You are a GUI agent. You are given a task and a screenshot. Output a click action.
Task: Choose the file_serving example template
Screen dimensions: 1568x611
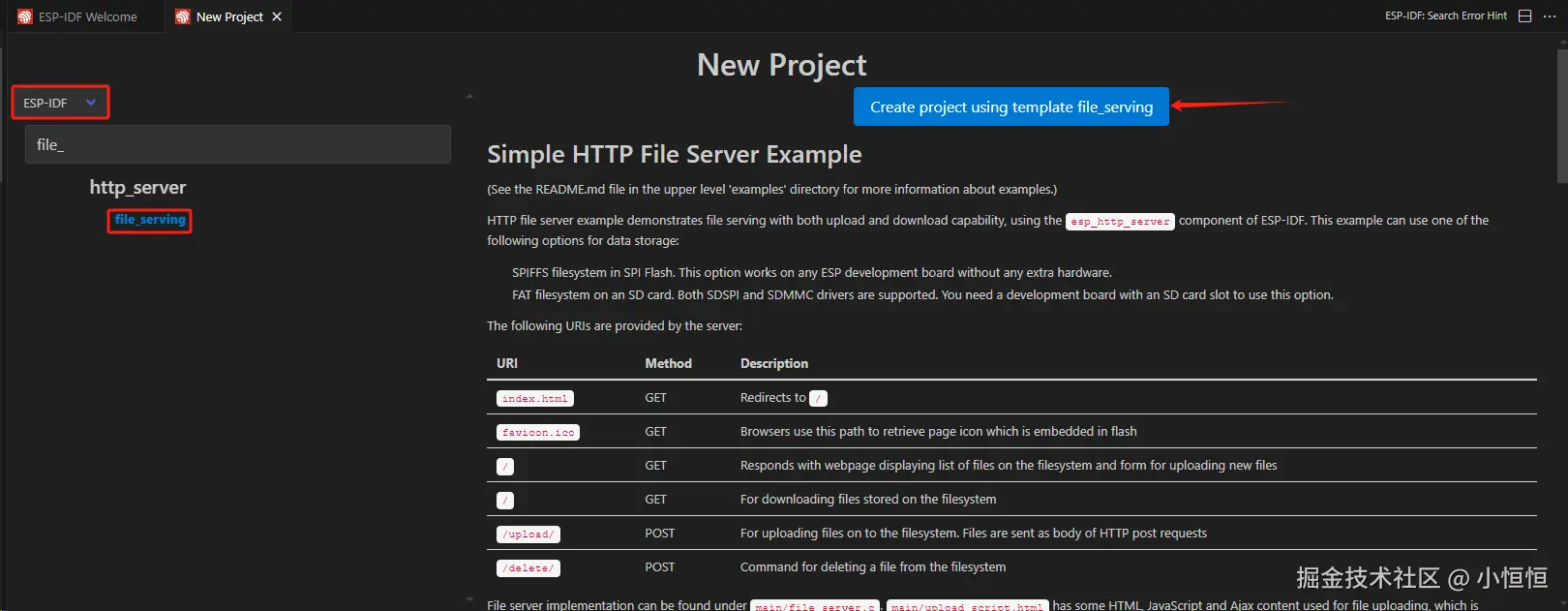pos(150,220)
